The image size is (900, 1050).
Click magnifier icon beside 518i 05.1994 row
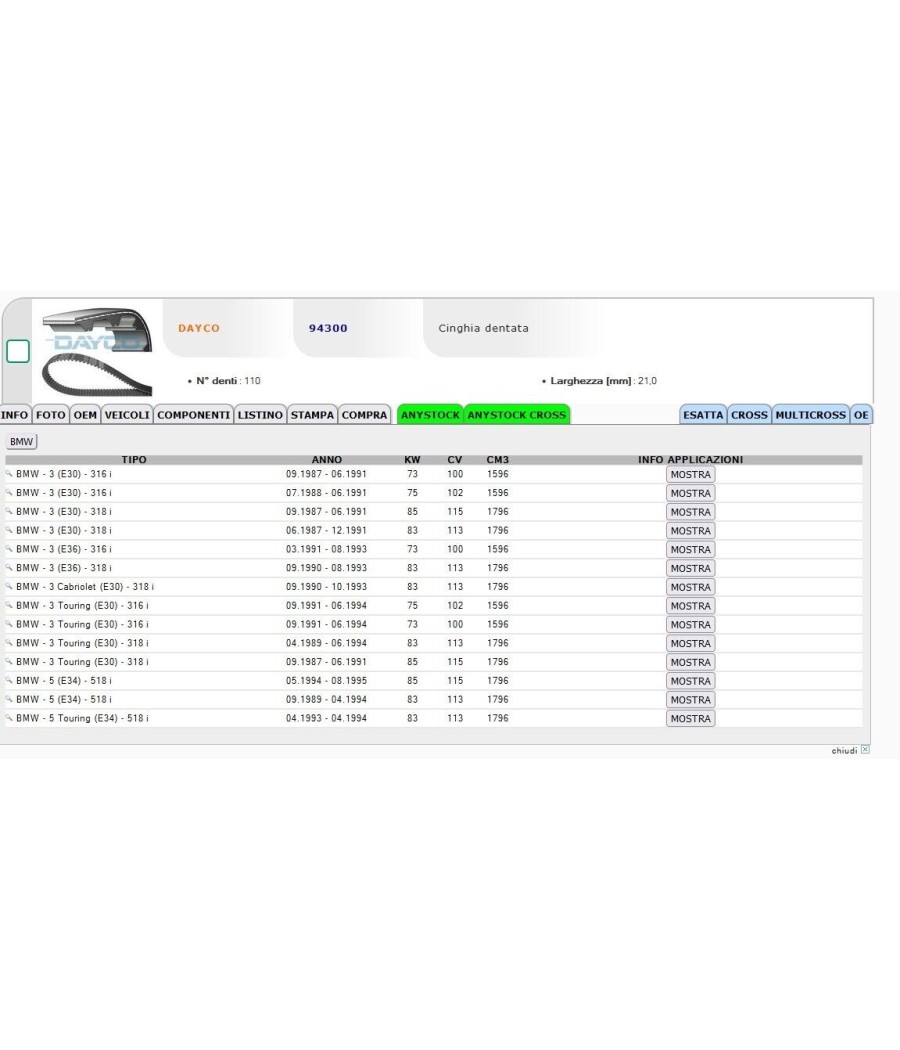coord(9,680)
